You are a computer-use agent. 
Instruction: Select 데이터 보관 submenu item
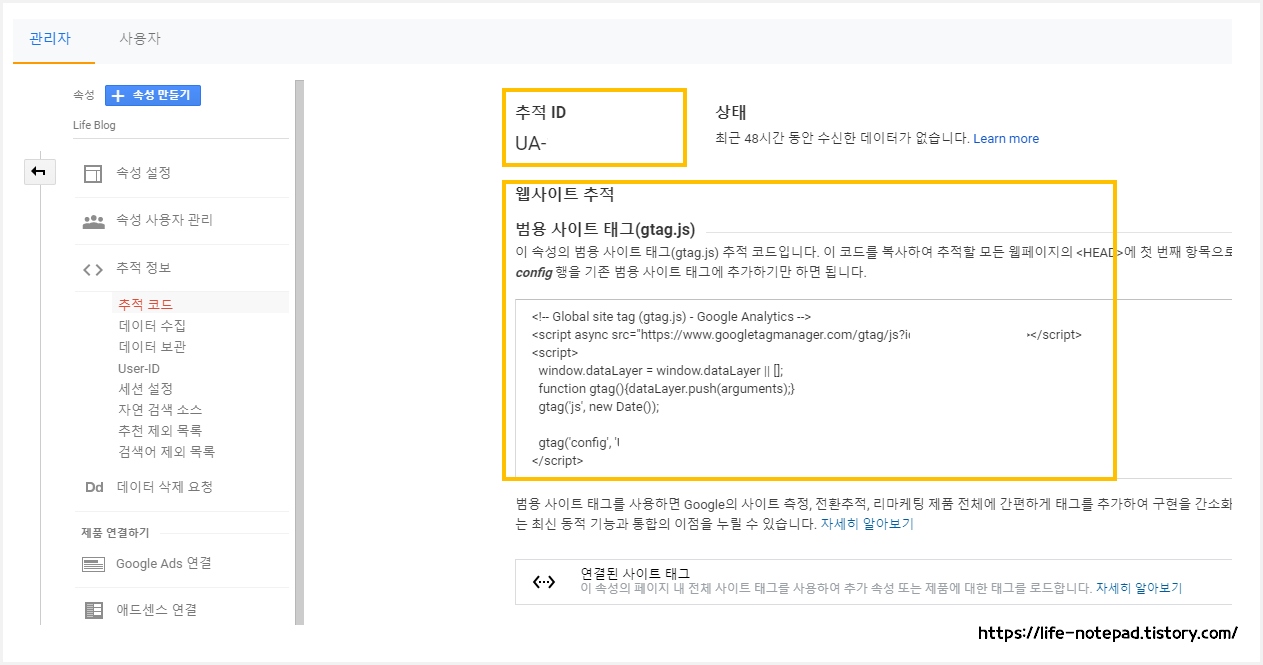152,347
